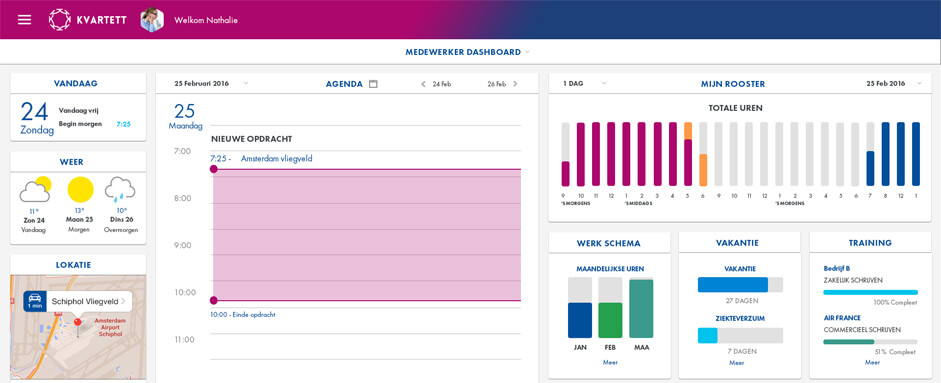Click the Lokatie map thumbnail
Screen dimensions: 941x383
[78, 327]
